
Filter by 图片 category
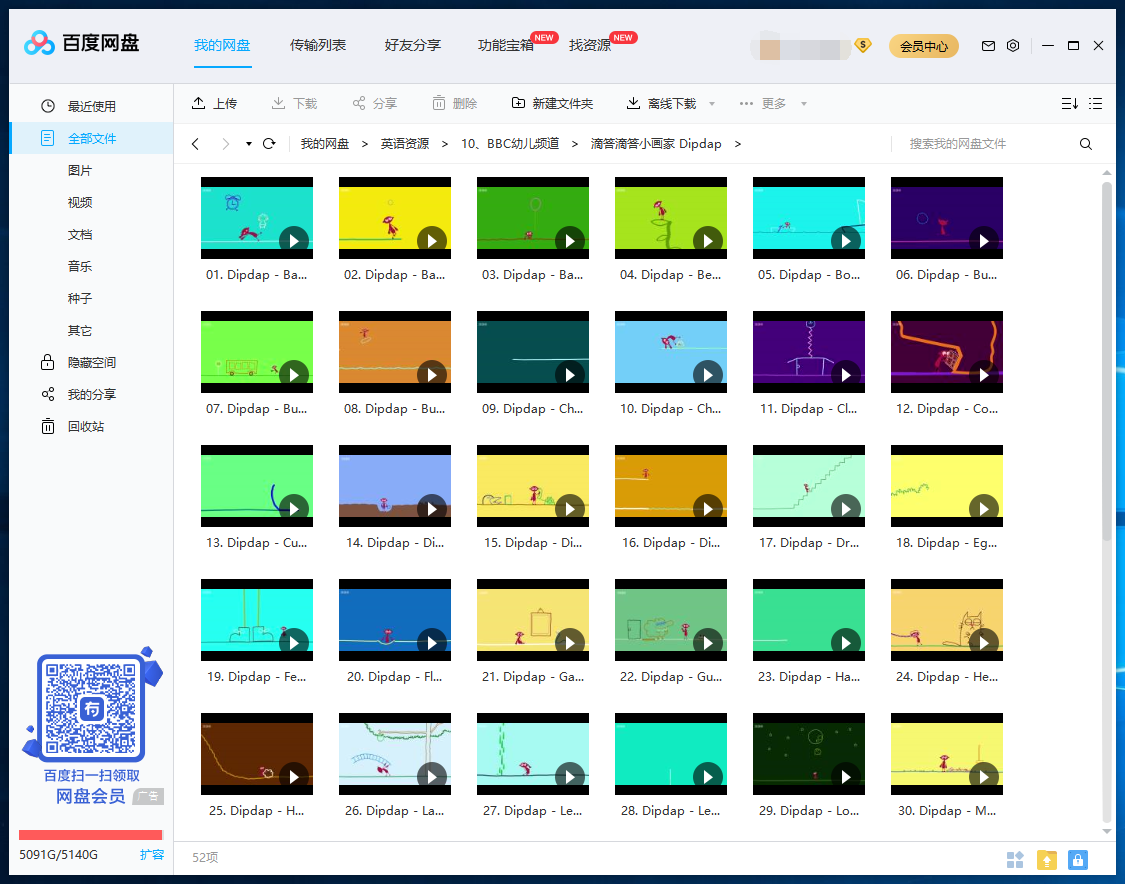coord(80,170)
